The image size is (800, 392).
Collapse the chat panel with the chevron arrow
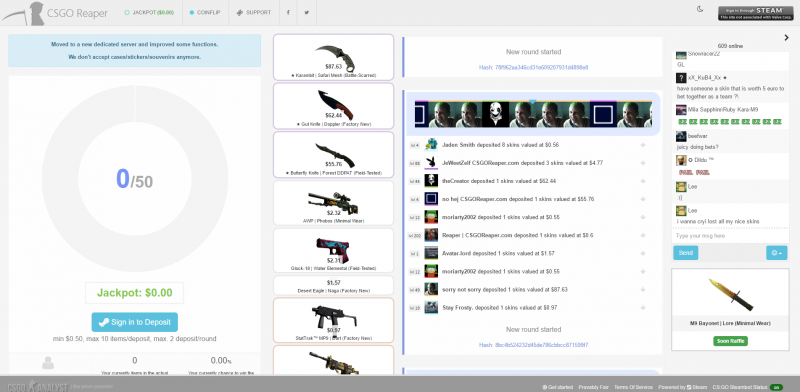coord(786,37)
